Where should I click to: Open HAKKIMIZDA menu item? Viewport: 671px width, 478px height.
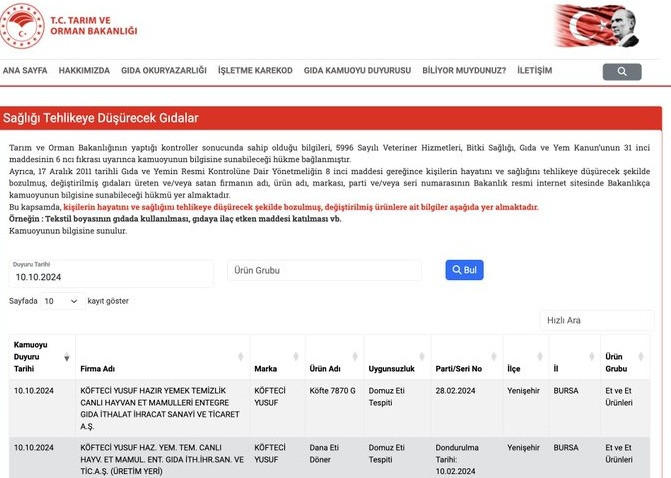[x=84, y=71]
